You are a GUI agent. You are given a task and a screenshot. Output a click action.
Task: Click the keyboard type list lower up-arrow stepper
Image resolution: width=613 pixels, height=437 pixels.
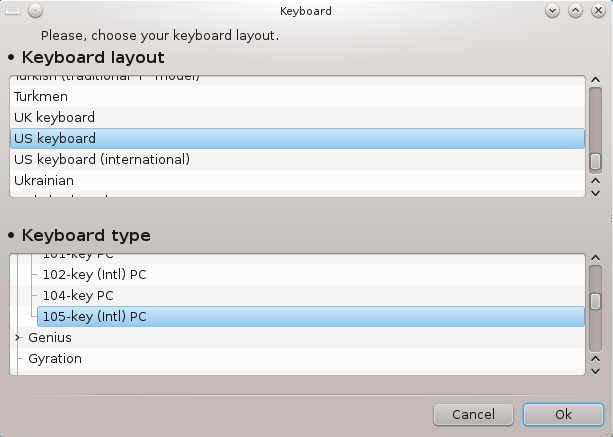595,359
